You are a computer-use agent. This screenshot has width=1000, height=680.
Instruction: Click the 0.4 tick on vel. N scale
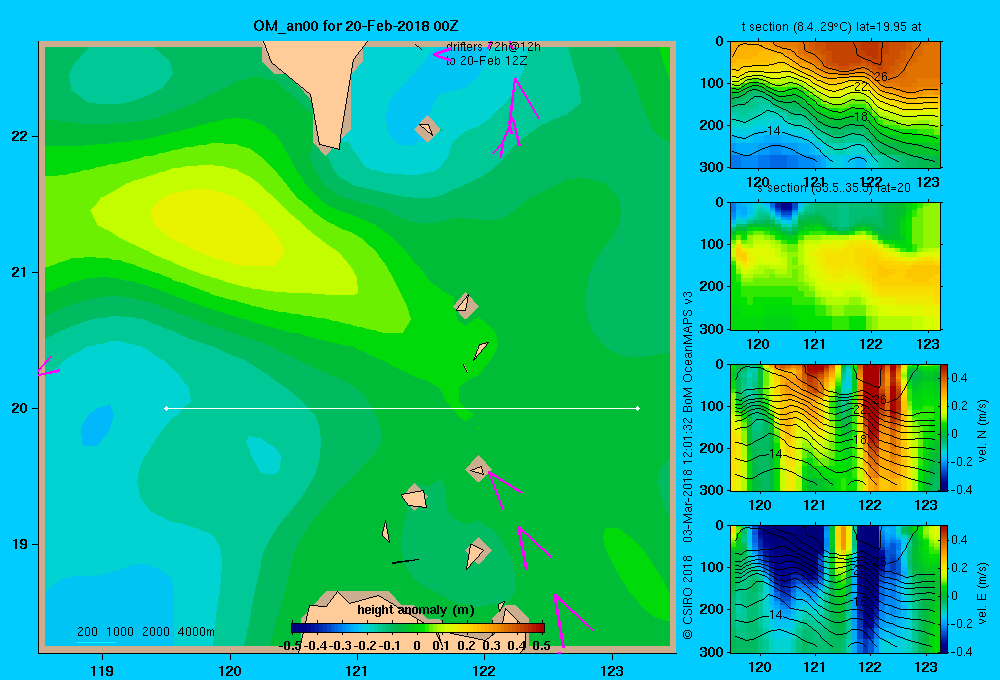(x=959, y=378)
